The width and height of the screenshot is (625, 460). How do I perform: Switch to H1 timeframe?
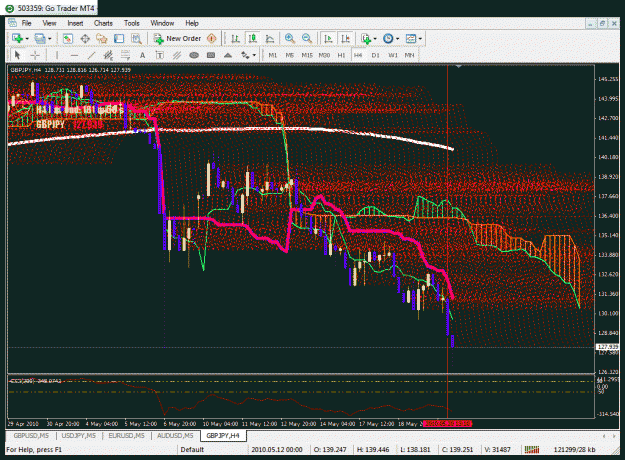[341, 55]
